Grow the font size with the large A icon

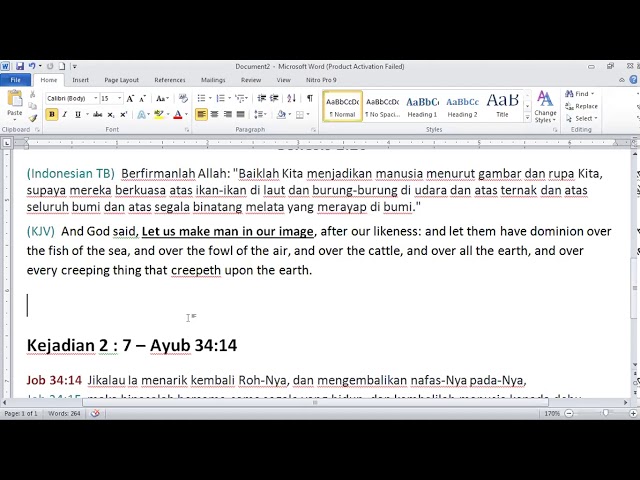click(x=130, y=98)
